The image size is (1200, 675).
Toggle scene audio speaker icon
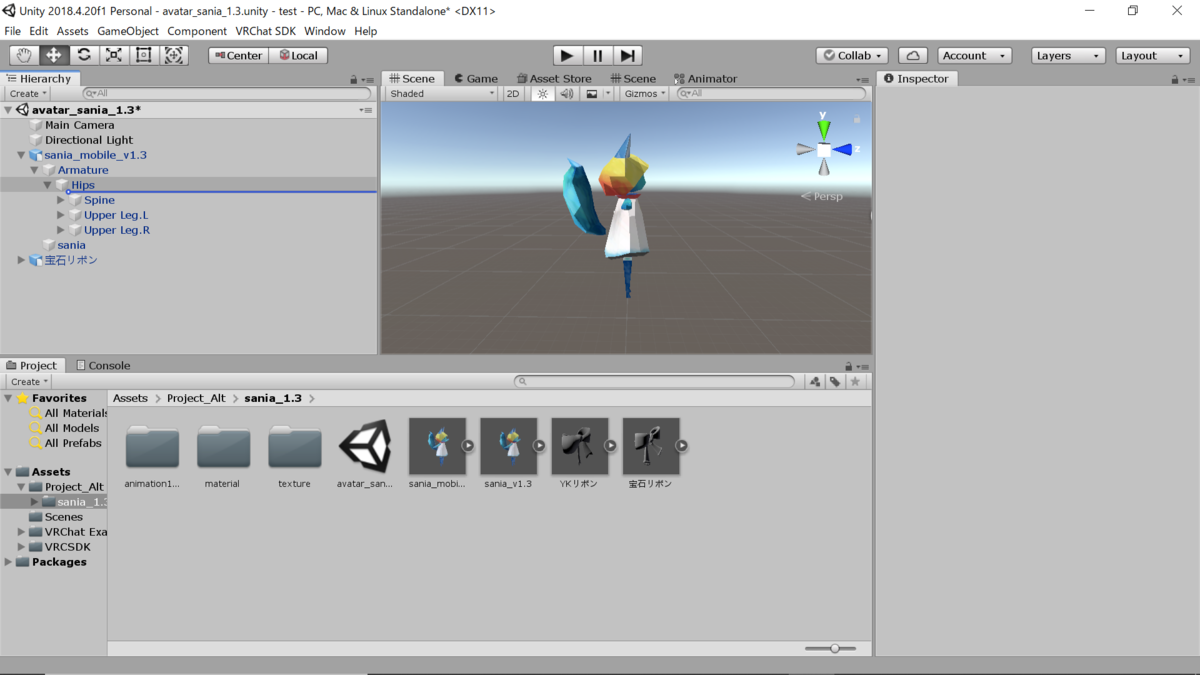pyautogui.click(x=566, y=94)
